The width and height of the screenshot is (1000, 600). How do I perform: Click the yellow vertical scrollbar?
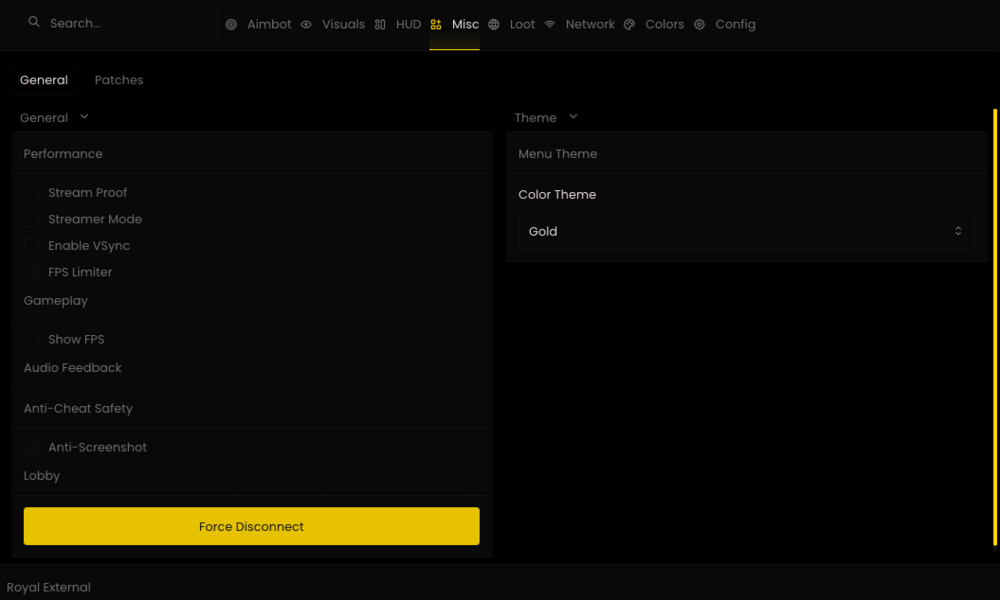pos(995,327)
